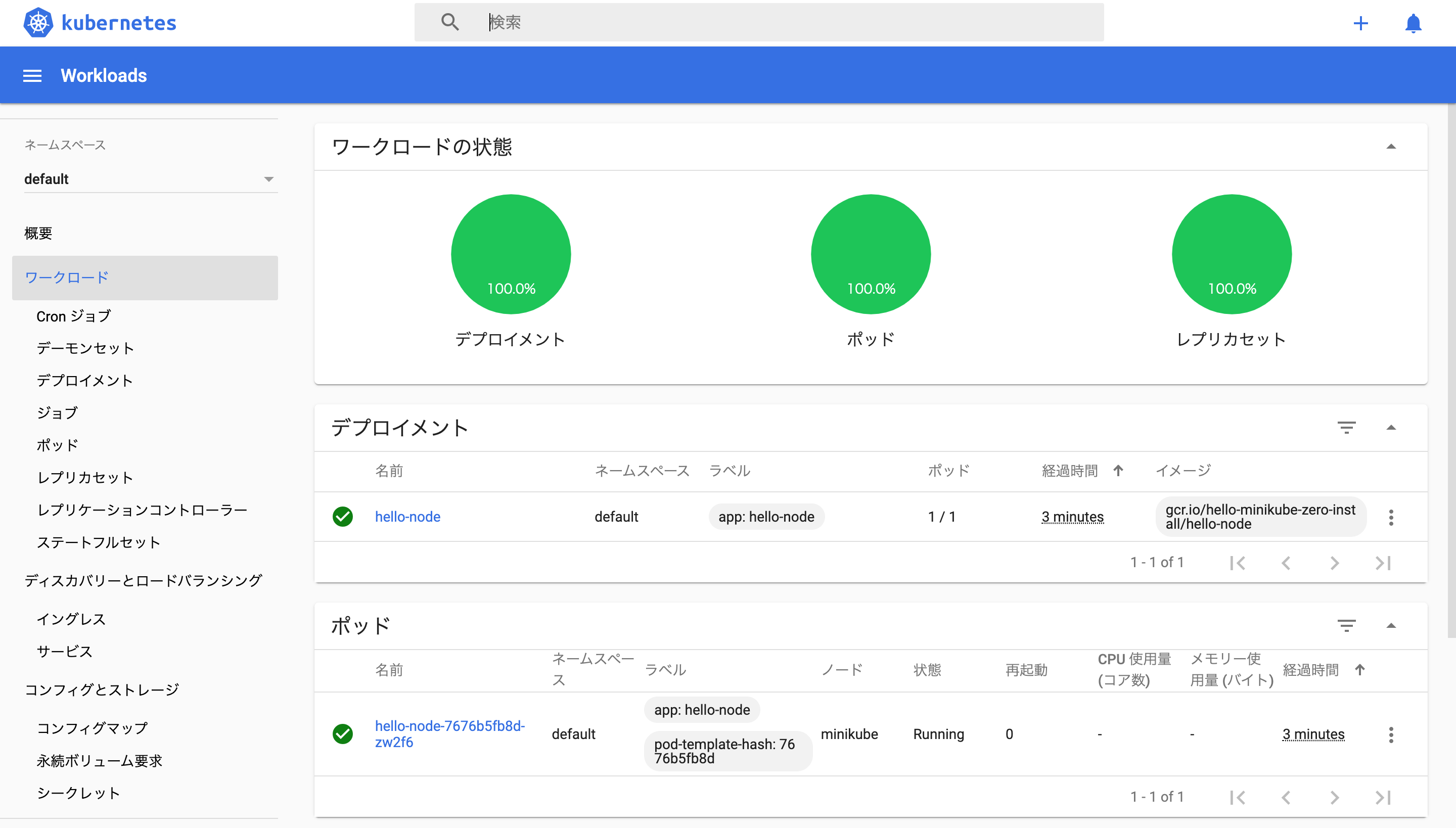Click the デプロイメント 100.0% pie chart
This screenshot has width=1456, height=828.
[x=511, y=254]
